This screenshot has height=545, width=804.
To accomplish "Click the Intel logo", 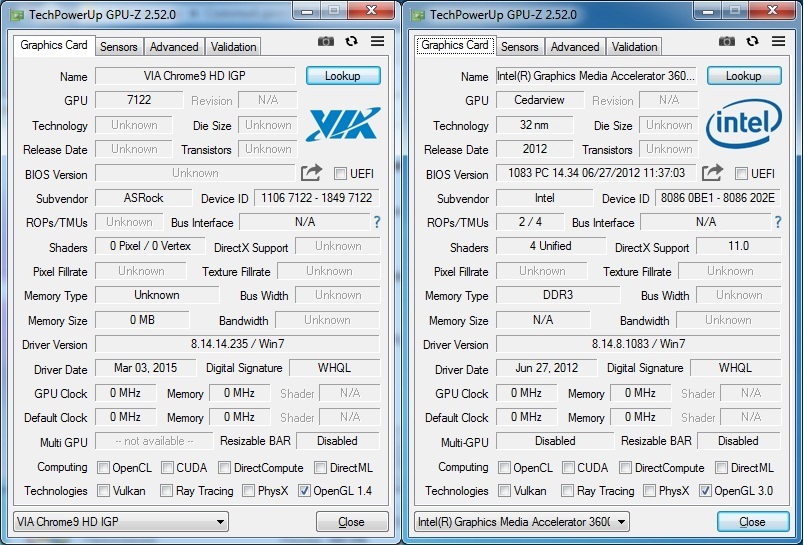I will [744, 124].
